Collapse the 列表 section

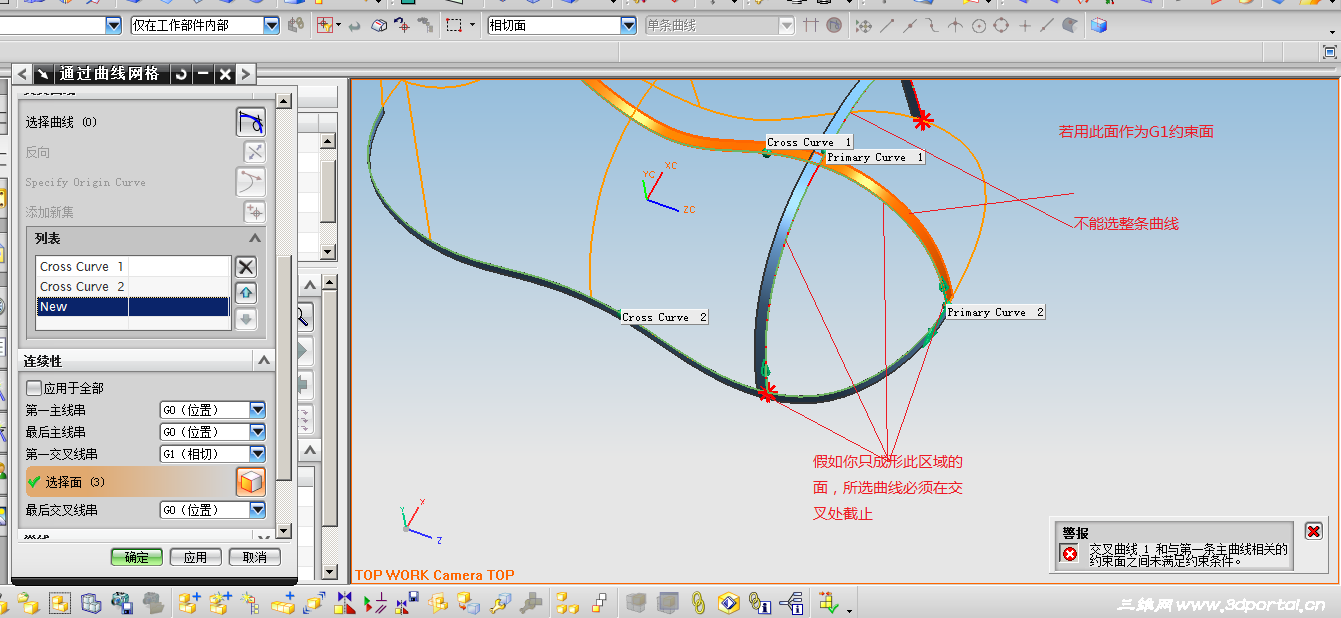tap(255, 238)
